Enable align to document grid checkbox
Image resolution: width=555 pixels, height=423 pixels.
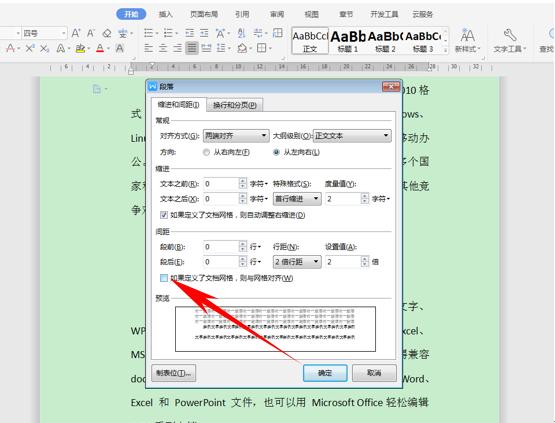tap(164, 278)
